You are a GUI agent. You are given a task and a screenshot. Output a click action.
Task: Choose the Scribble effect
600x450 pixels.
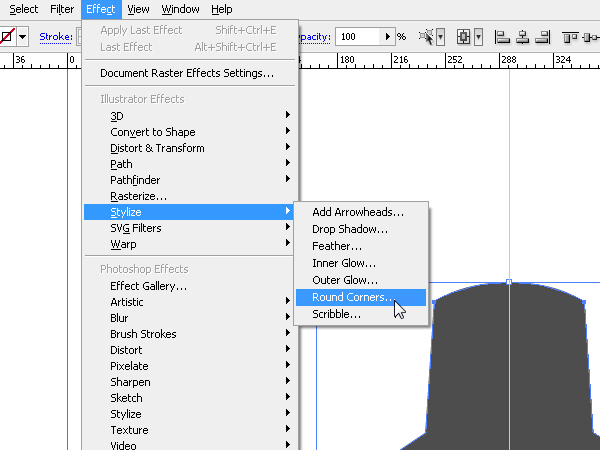click(336, 314)
